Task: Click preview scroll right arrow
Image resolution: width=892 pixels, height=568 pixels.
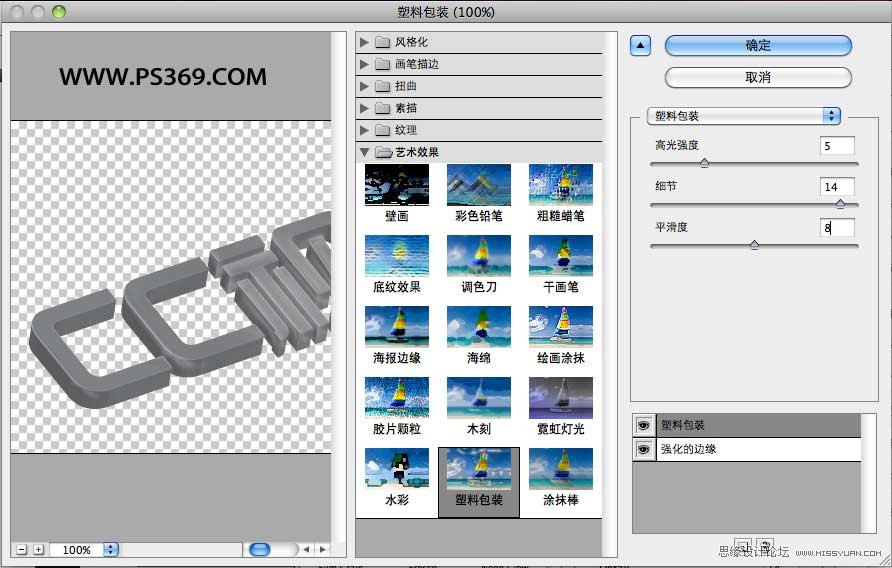Action: point(323,549)
